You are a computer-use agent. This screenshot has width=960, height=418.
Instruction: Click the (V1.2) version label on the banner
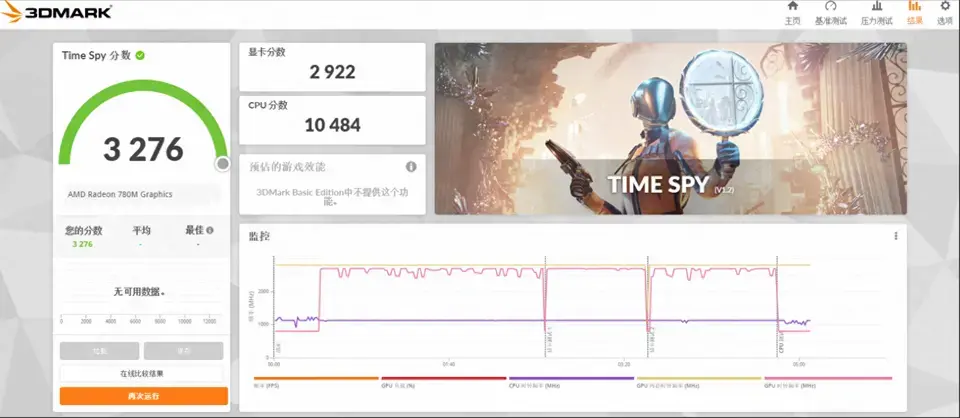click(x=724, y=190)
